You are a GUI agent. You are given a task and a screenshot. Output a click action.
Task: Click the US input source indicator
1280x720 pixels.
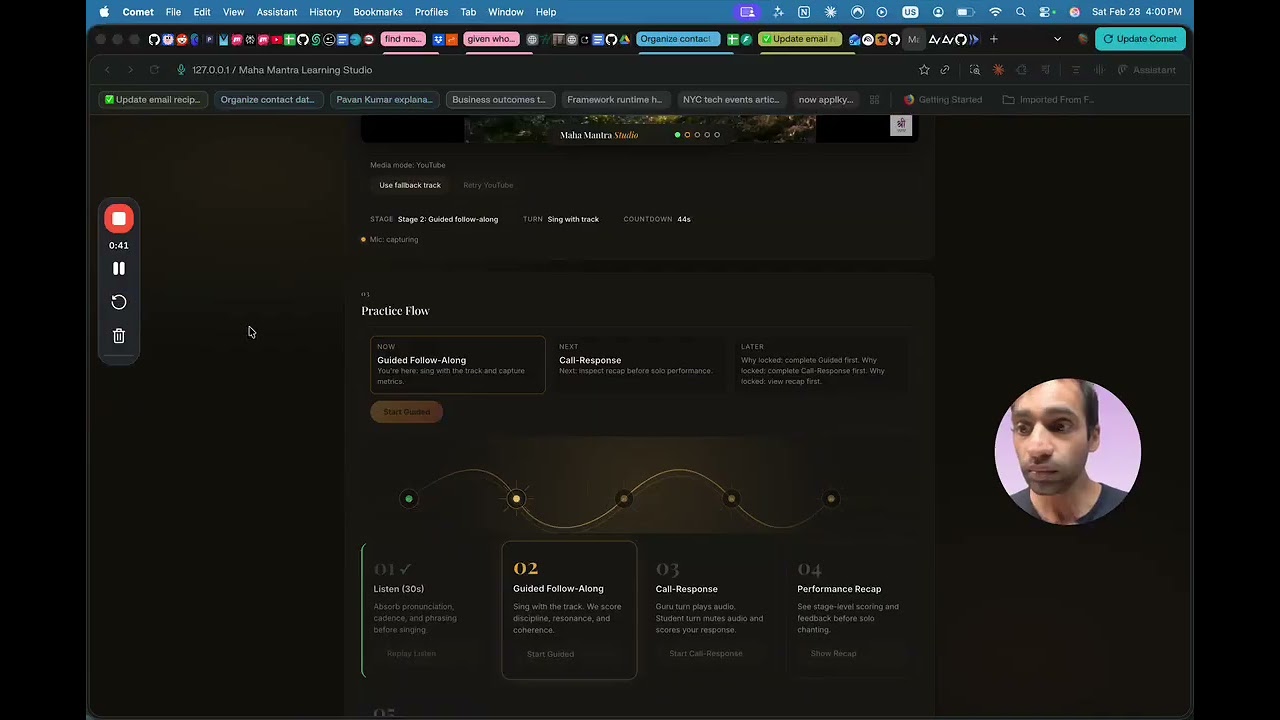tap(910, 12)
